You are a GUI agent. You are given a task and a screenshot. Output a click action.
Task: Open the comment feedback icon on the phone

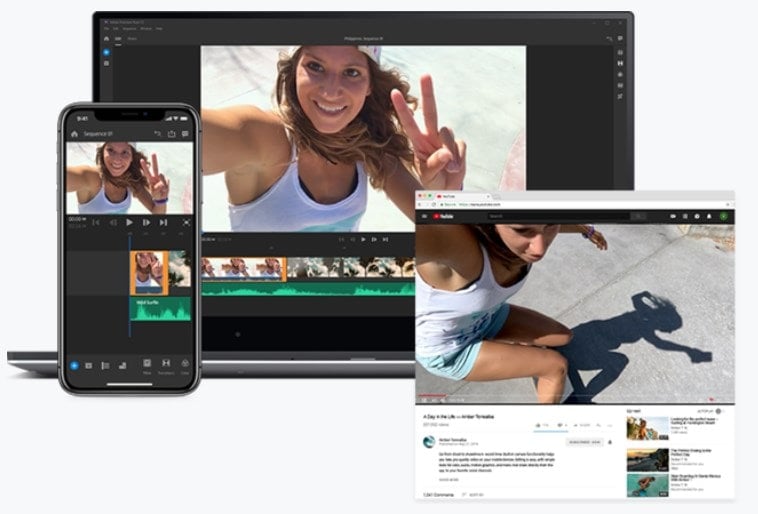(185, 134)
